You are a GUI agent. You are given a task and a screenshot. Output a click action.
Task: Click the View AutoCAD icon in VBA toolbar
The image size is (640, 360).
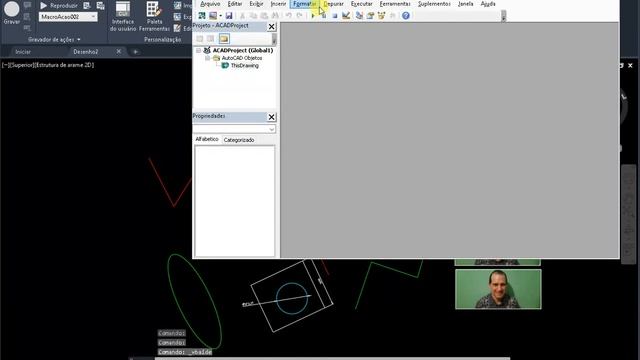202,16
